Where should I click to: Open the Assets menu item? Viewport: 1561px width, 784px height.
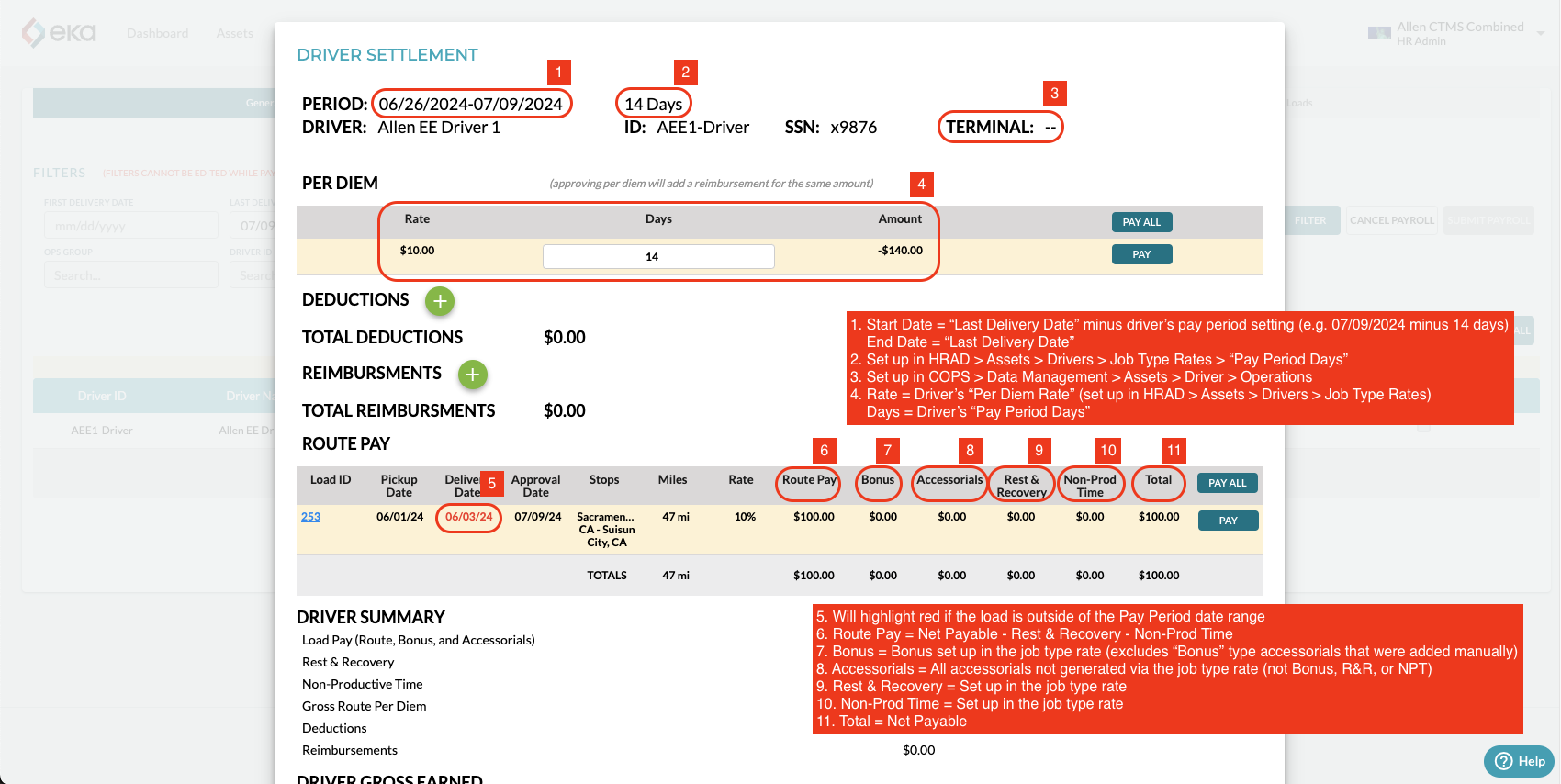234,33
